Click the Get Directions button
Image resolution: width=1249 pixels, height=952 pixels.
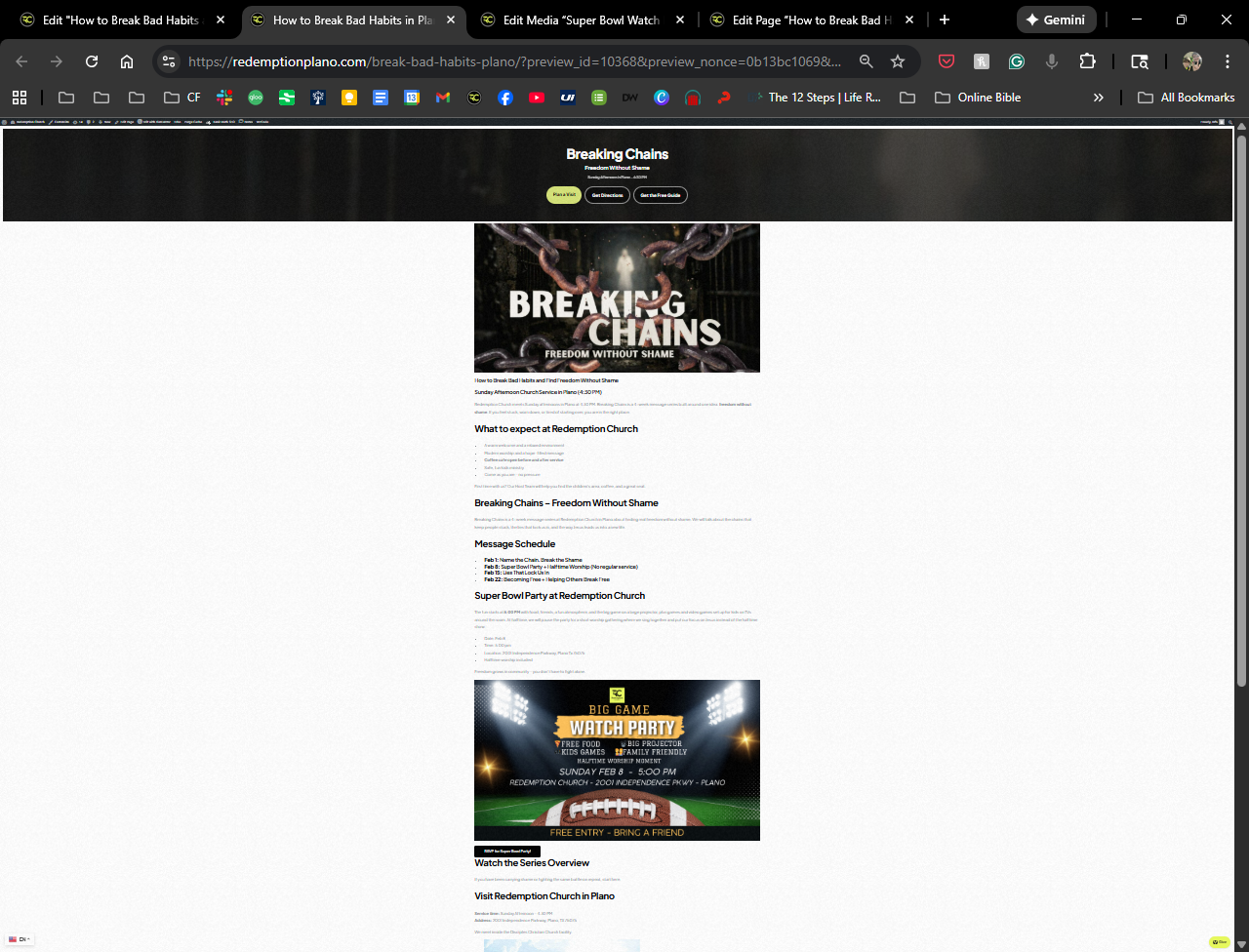click(607, 195)
